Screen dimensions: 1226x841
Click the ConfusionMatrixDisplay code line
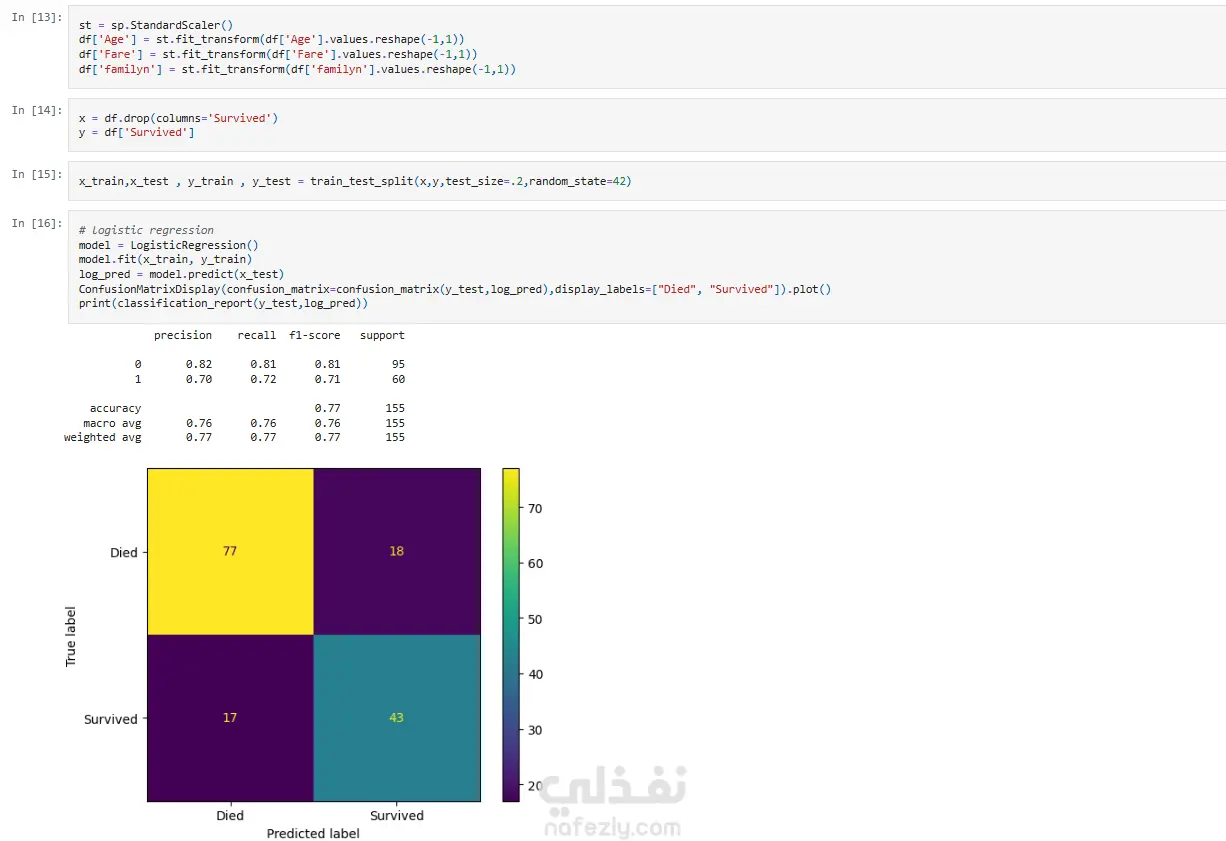click(455, 289)
